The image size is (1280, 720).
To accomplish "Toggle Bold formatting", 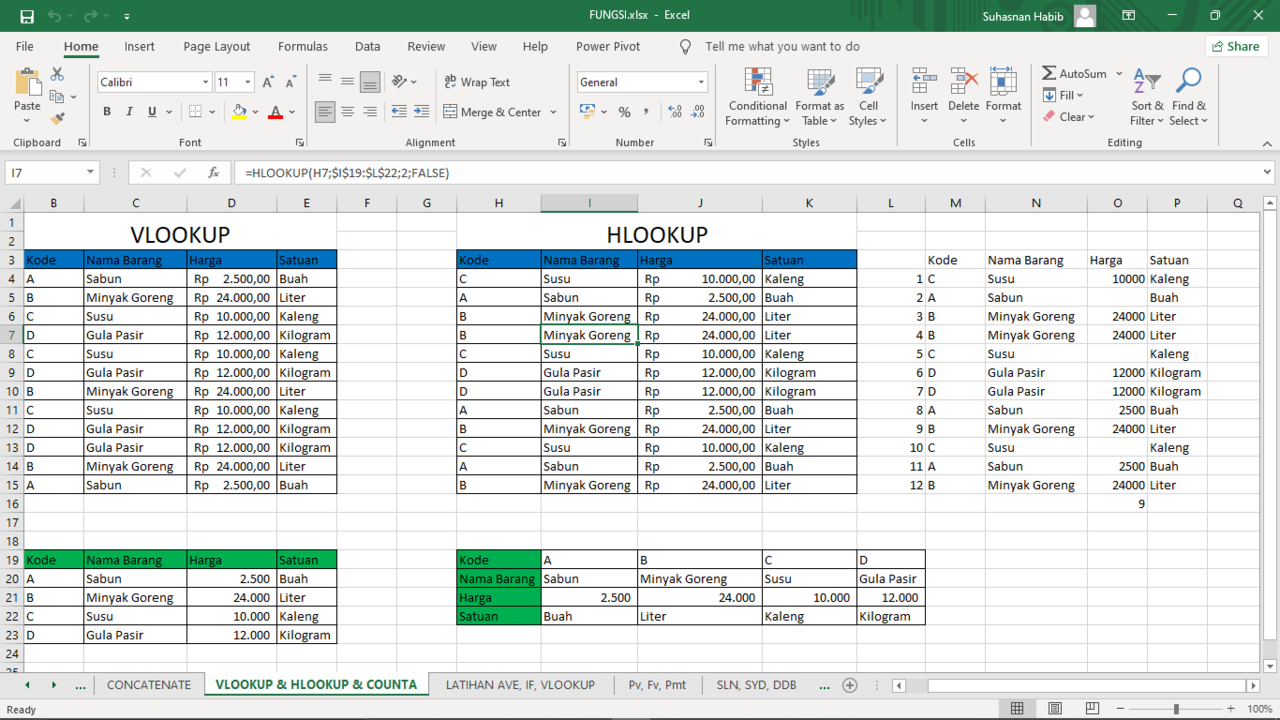I will pyautogui.click(x=107, y=112).
